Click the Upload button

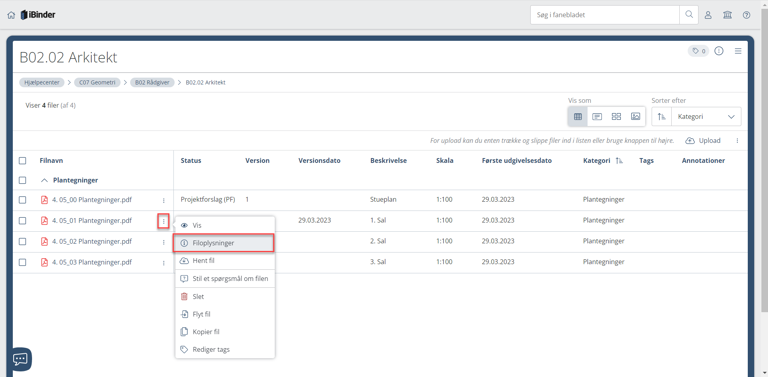703,141
